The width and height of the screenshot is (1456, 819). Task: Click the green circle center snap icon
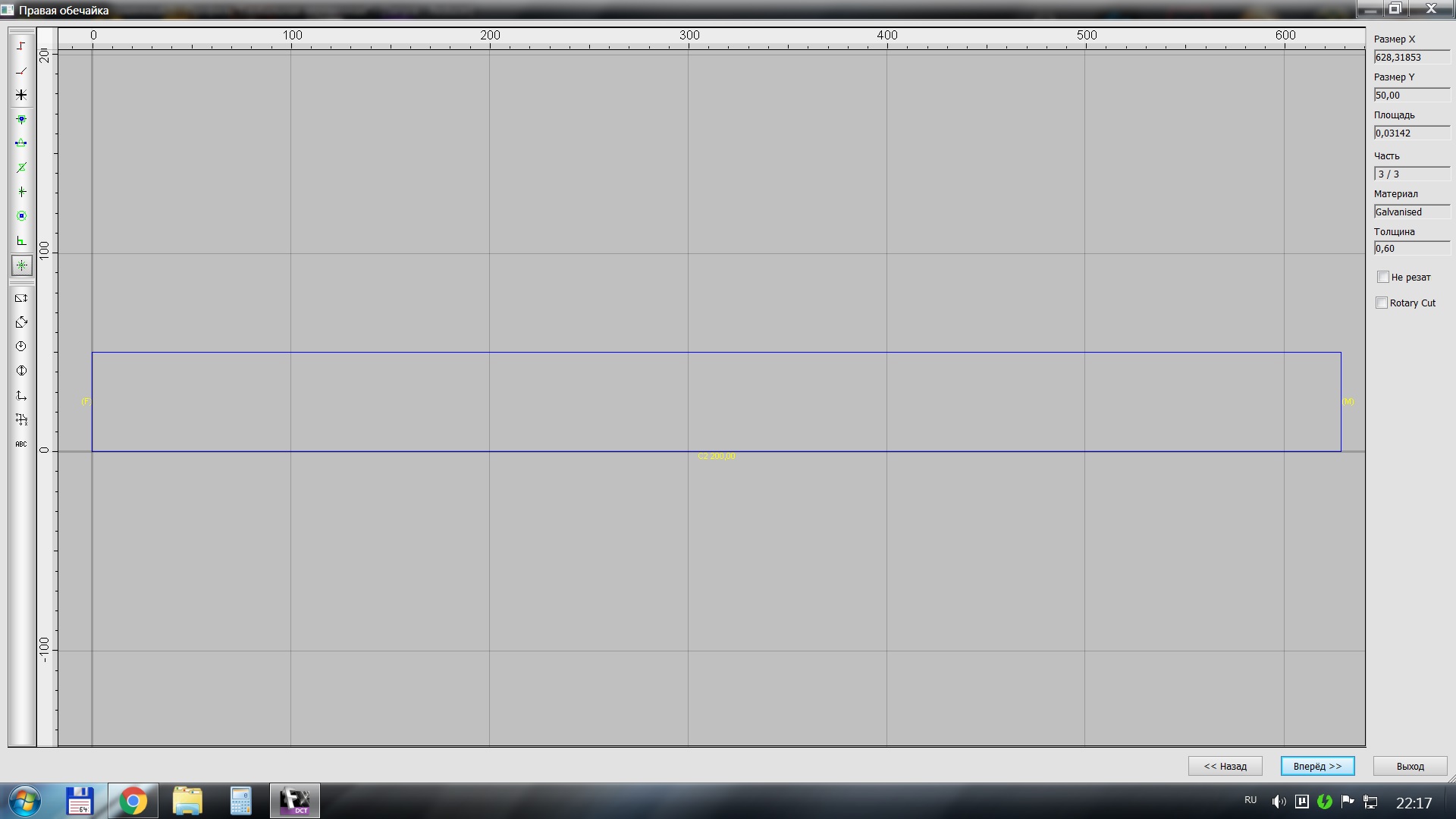click(x=21, y=216)
